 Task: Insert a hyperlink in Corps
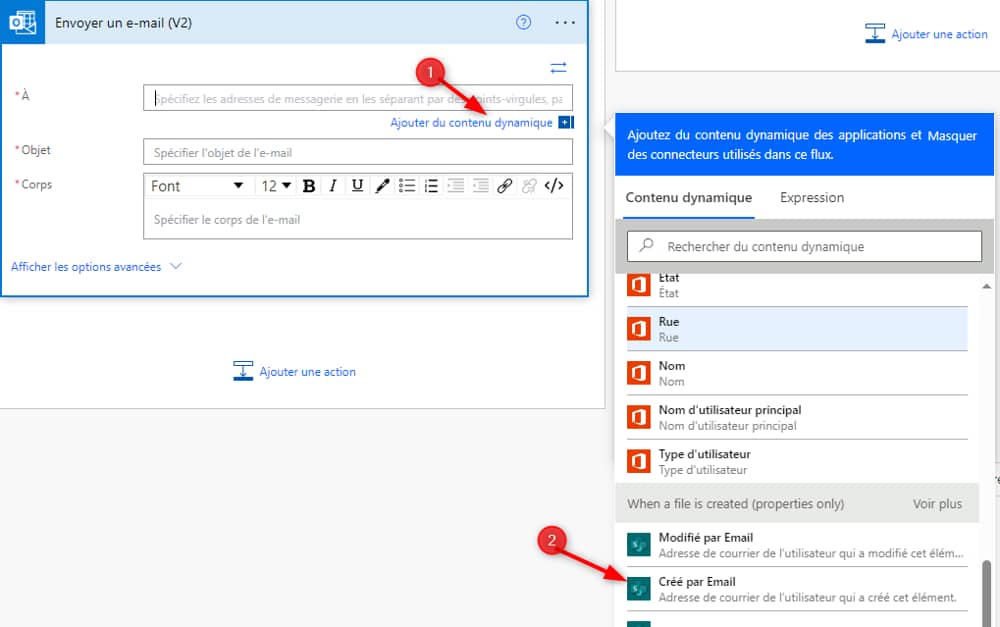[504, 186]
